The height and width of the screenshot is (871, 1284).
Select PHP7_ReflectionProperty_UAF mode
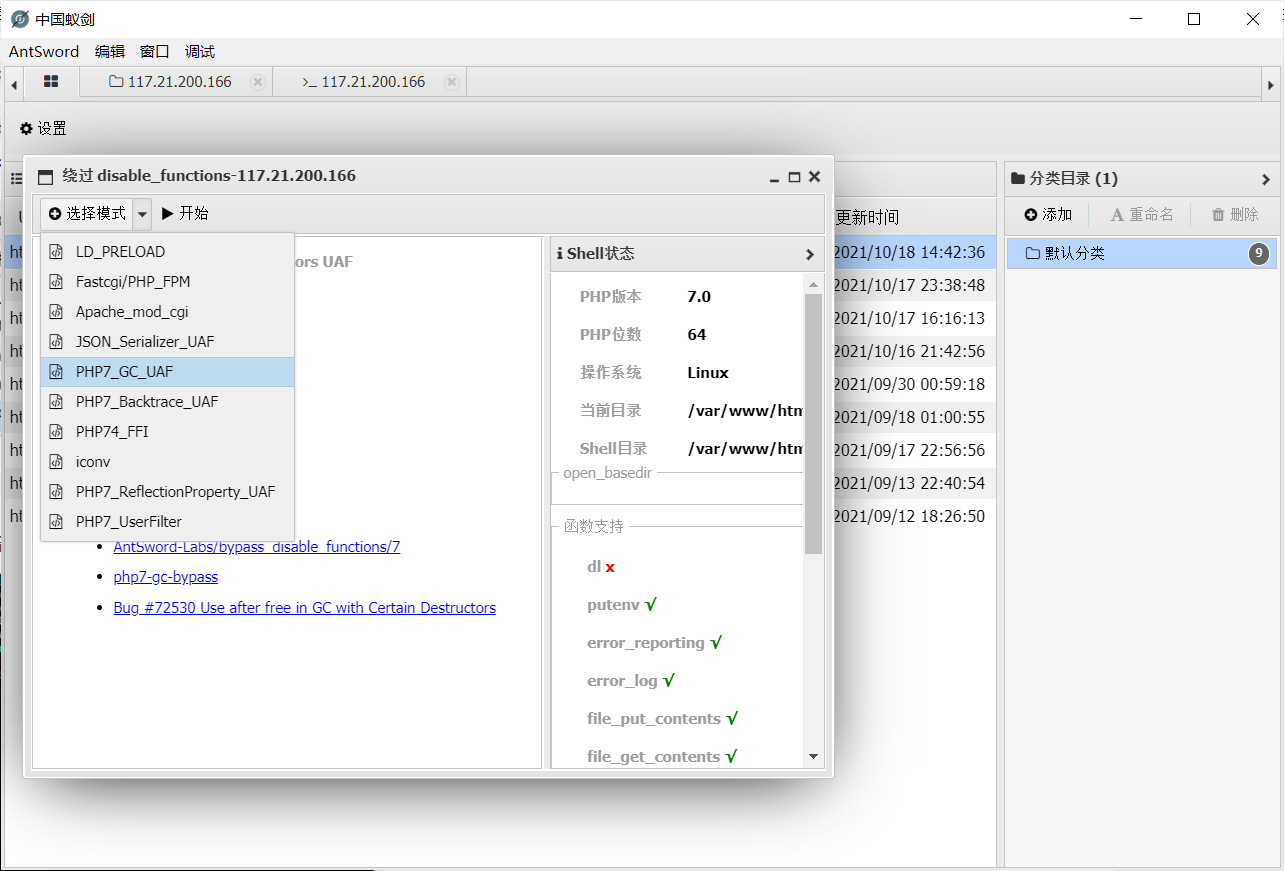pos(167,492)
